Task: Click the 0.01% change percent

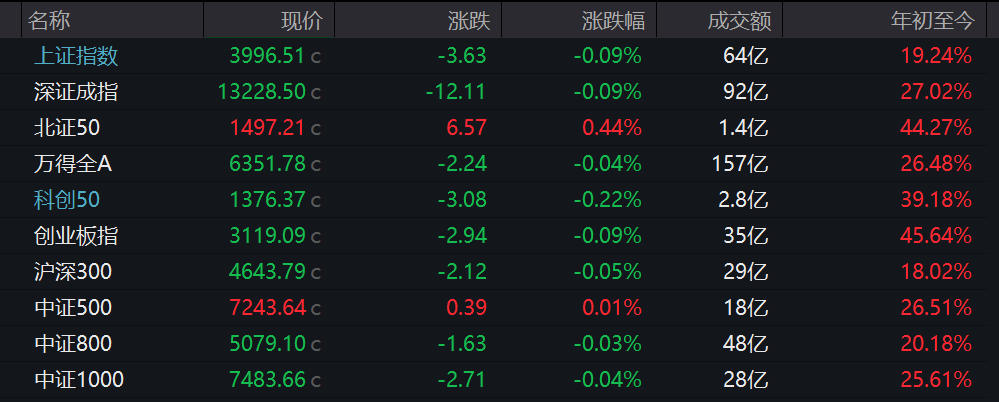Action: 612,308
